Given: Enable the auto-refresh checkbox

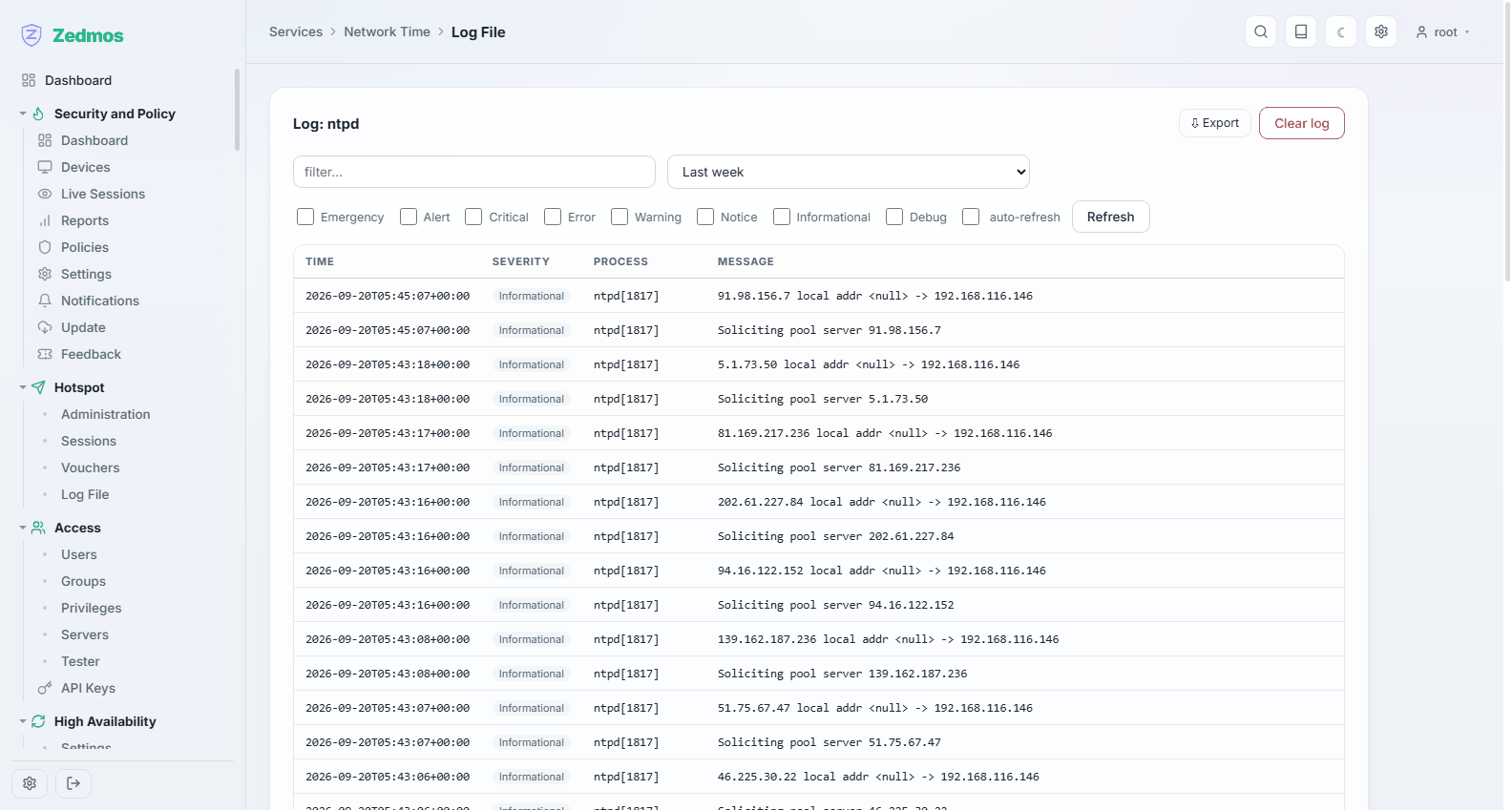Looking at the screenshot, I should (x=971, y=217).
